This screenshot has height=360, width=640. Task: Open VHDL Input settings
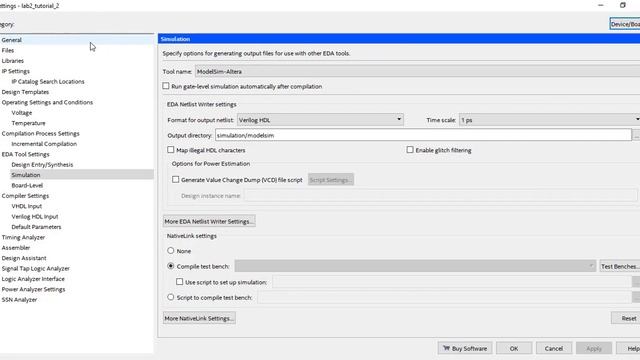click(x=27, y=206)
